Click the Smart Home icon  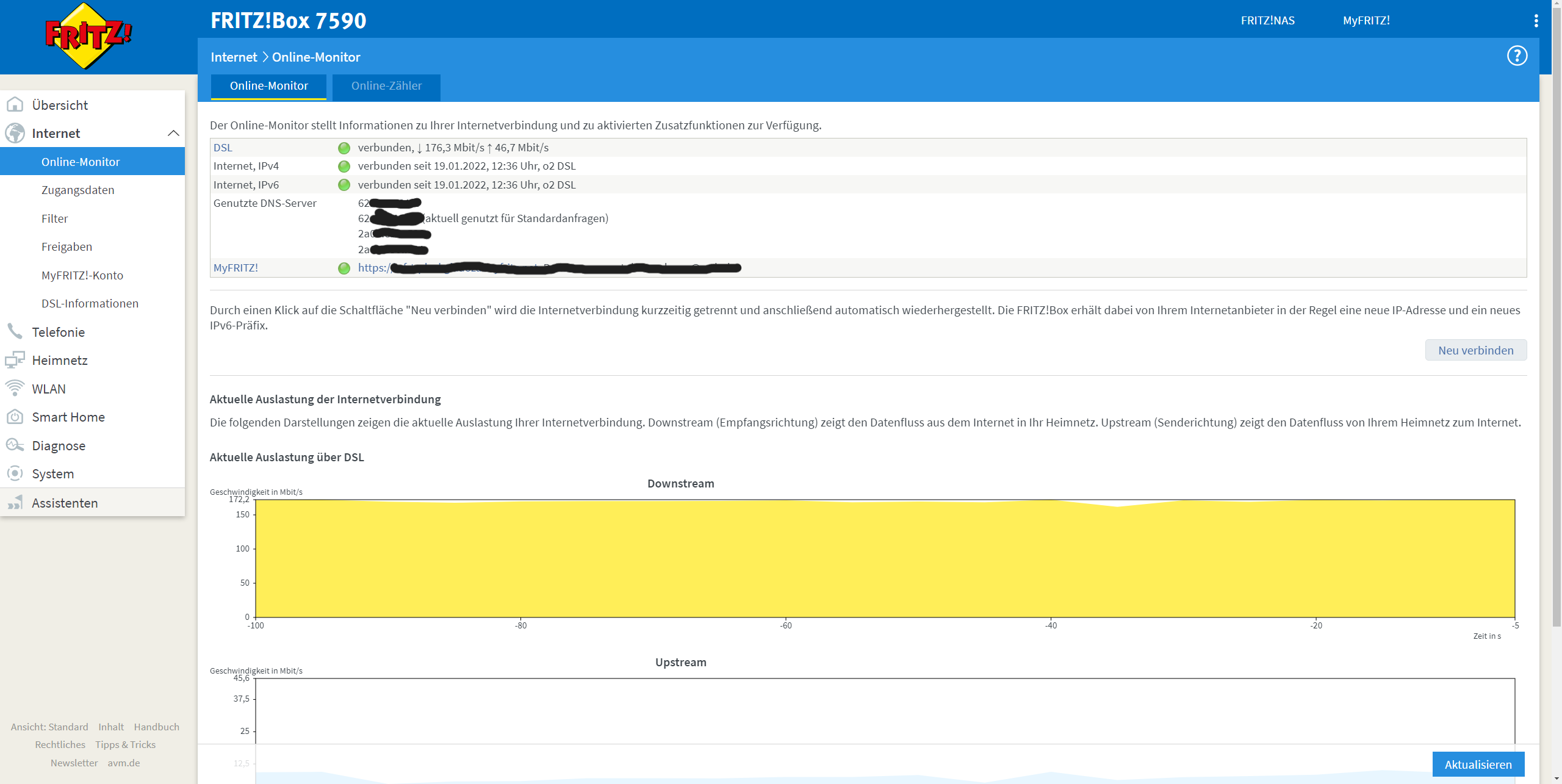pos(15,417)
